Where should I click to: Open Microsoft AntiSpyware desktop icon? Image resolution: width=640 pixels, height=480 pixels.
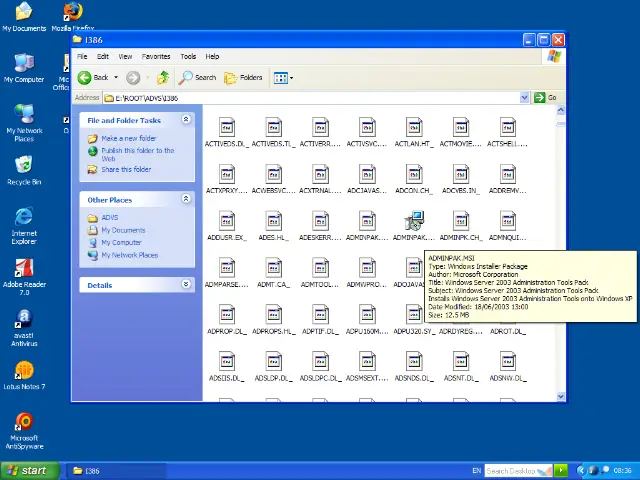click(24, 423)
